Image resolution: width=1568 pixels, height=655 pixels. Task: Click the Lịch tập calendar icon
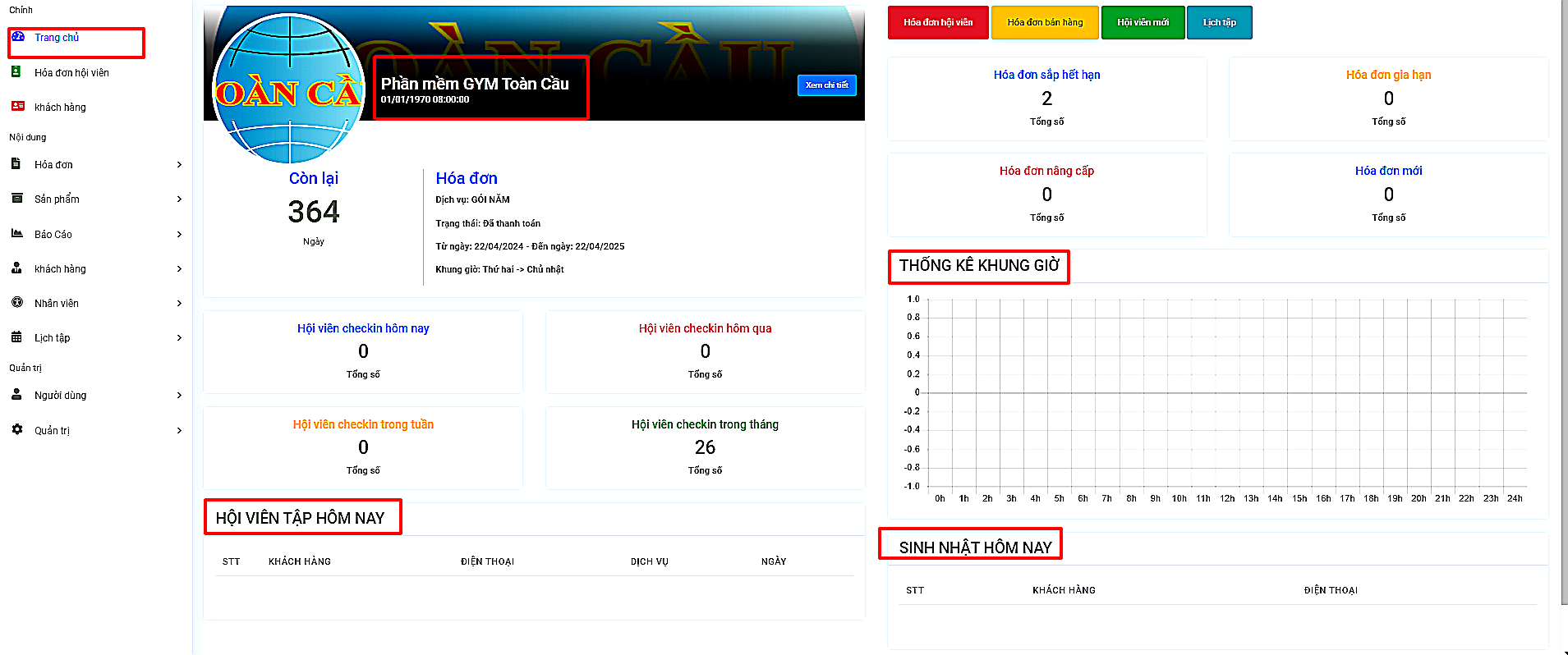tap(16, 337)
